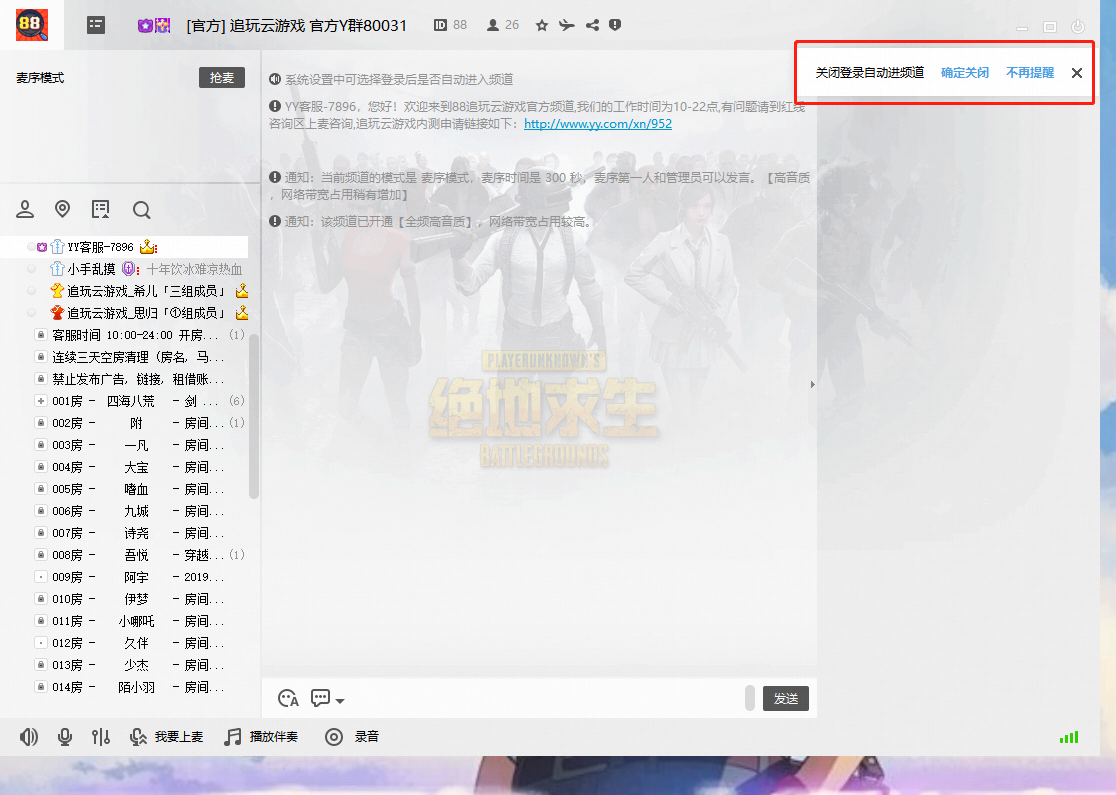Send message with 发送 button
Image resolution: width=1116 pixels, height=795 pixels.
[786, 699]
